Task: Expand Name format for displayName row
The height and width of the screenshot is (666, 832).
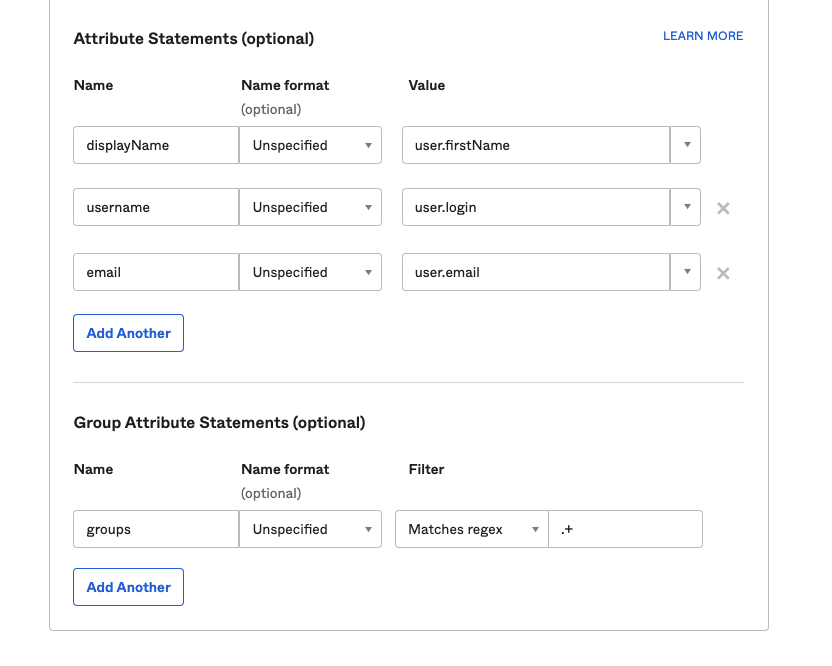Action: [310, 145]
